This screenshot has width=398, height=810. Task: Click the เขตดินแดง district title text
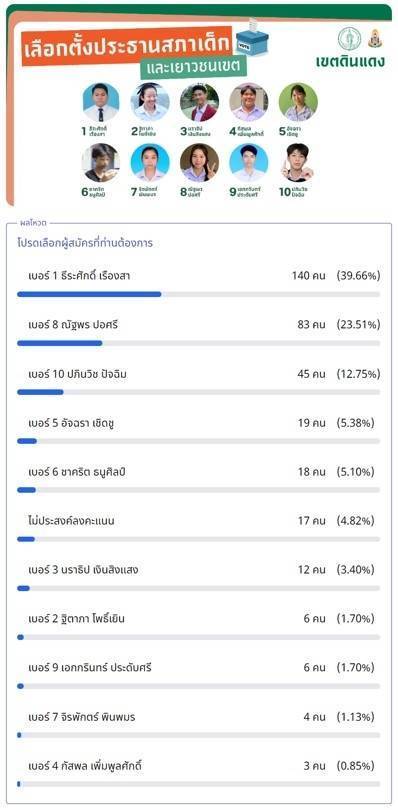pos(350,61)
